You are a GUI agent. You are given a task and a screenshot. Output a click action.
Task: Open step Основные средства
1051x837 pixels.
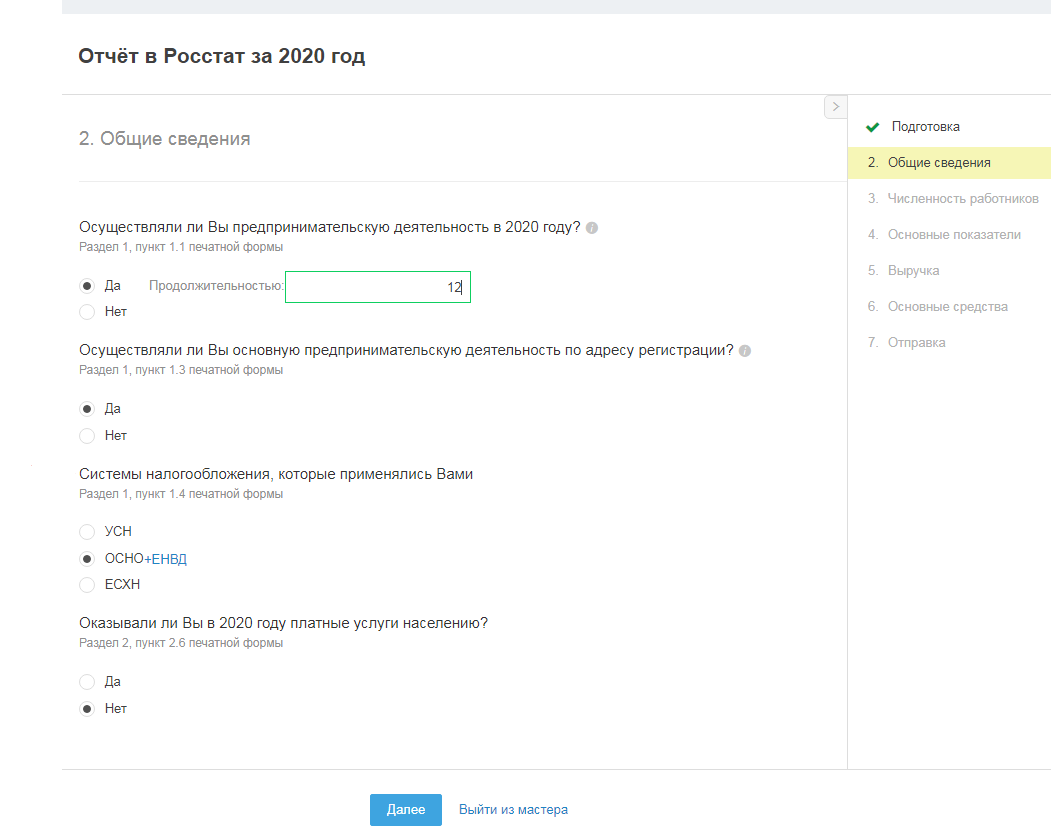point(947,307)
